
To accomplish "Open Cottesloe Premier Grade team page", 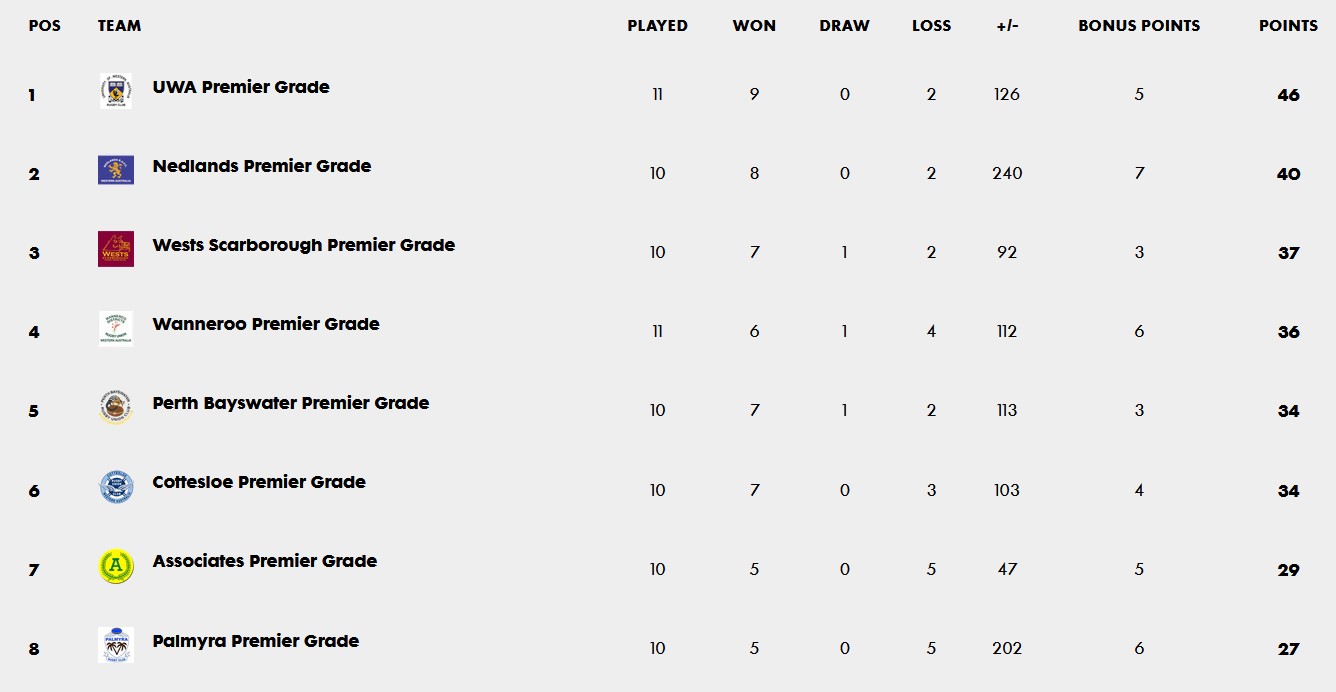I will click(x=259, y=482).
